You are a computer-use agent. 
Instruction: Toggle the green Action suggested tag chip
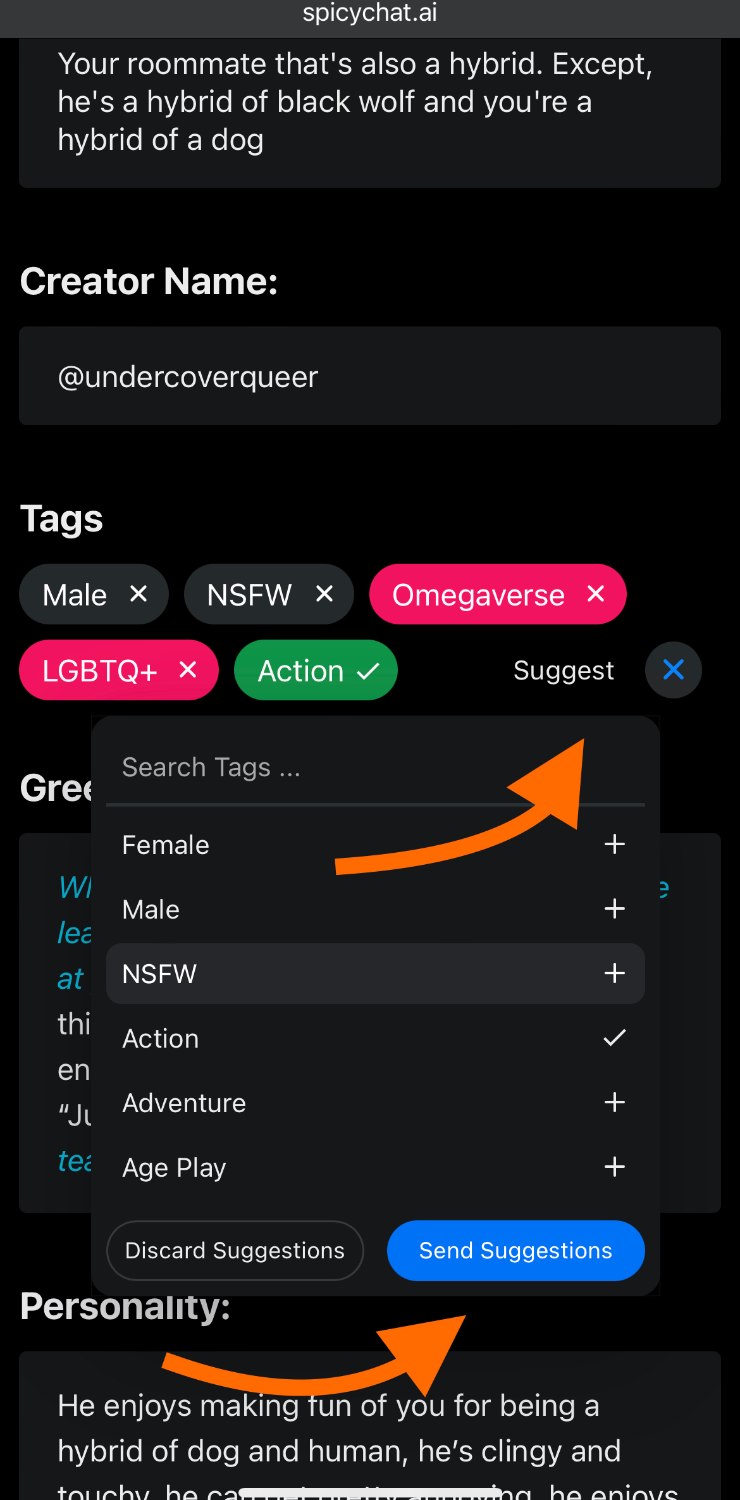coord(315,670)
